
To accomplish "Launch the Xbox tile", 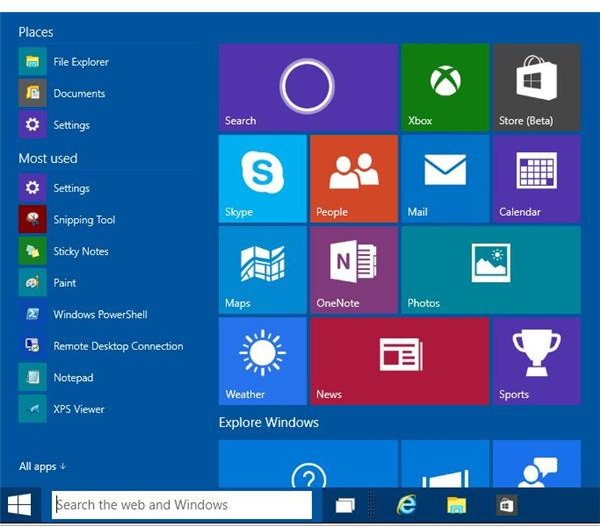I will (x=445, y=88).
